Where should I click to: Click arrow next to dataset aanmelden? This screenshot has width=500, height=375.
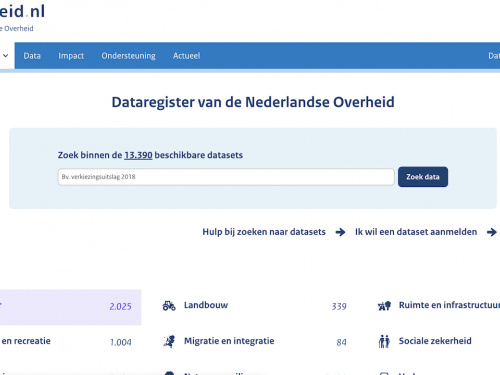492,232
